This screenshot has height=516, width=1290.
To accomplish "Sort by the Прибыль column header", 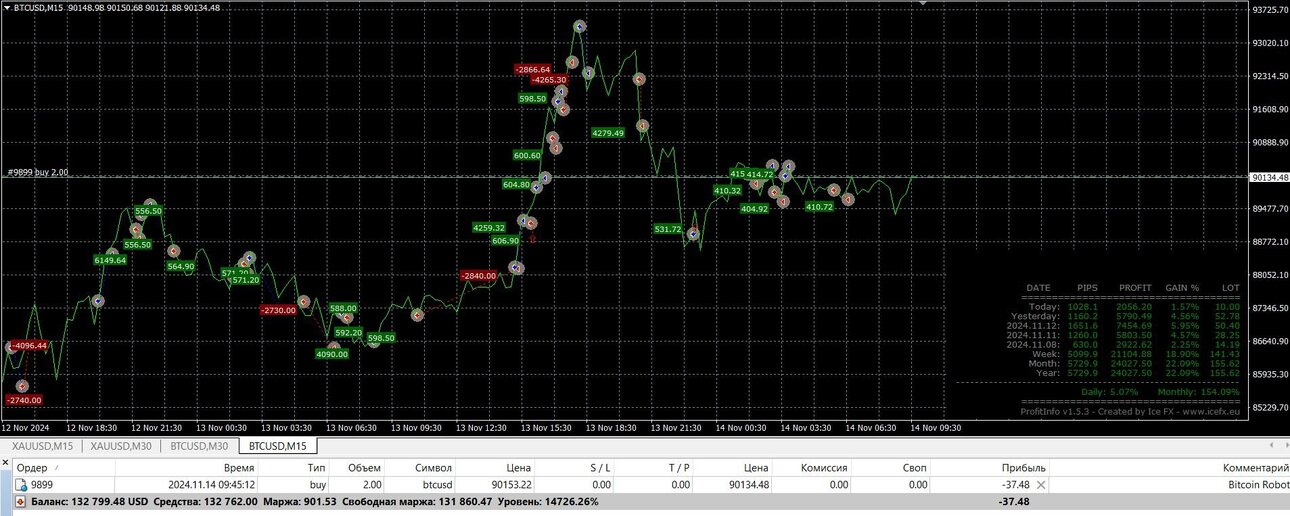I will [1024, 468].
